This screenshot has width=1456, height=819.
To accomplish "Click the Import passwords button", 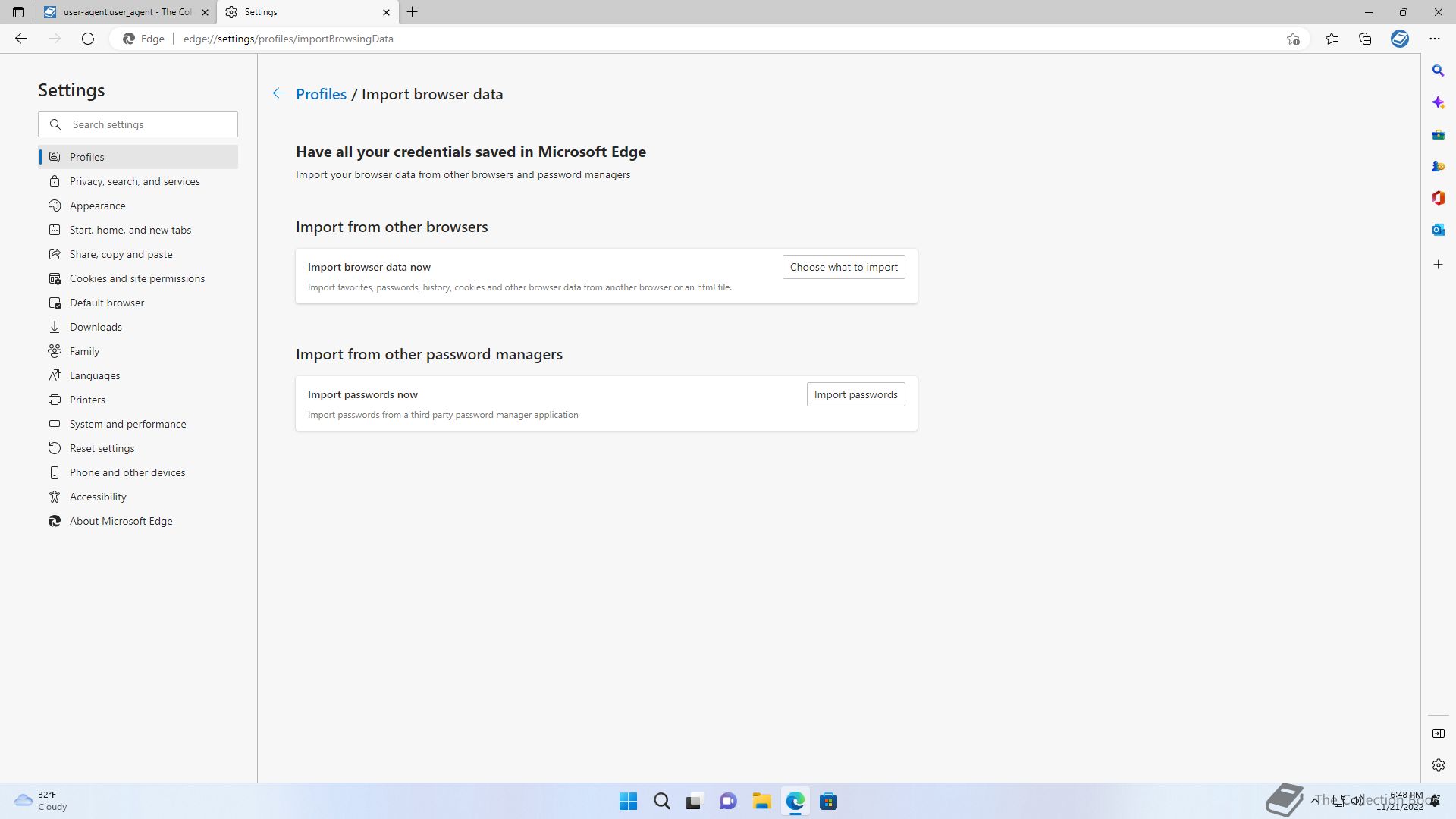I will [x=855, y=394].
